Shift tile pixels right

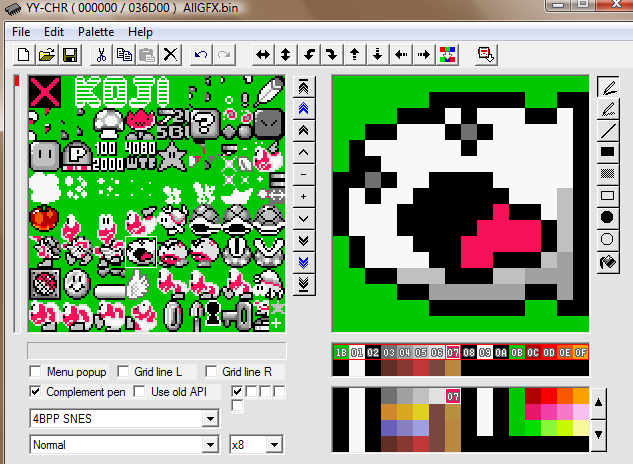coord(424,55)
